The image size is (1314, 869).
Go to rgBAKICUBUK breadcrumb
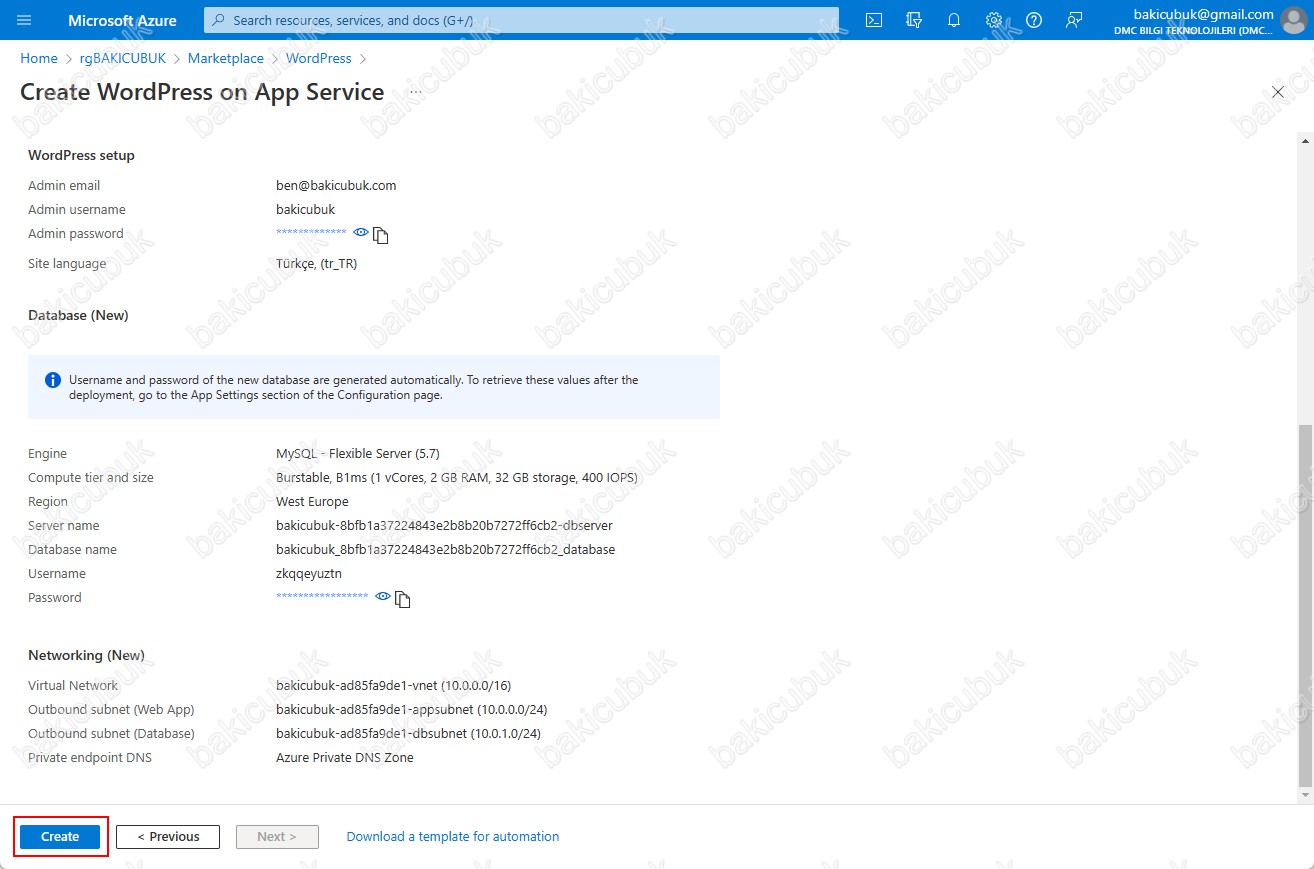(123, 59)
